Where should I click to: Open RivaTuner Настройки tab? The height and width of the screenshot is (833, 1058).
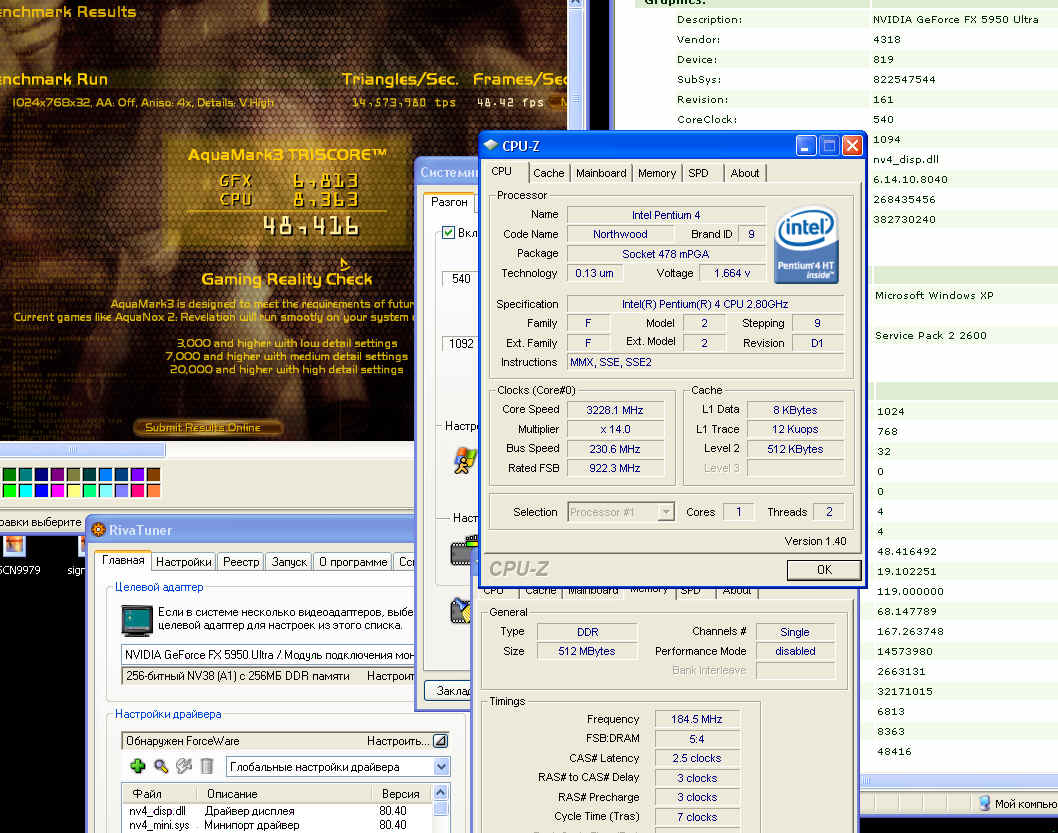tap(184, 562)
